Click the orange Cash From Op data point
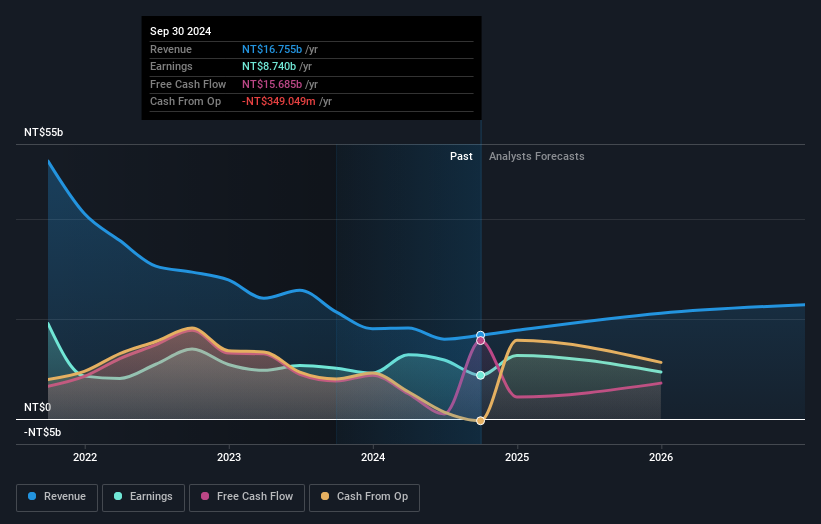Image resolution: width=821 pixels, height=524 pixels. pos(480,421)
